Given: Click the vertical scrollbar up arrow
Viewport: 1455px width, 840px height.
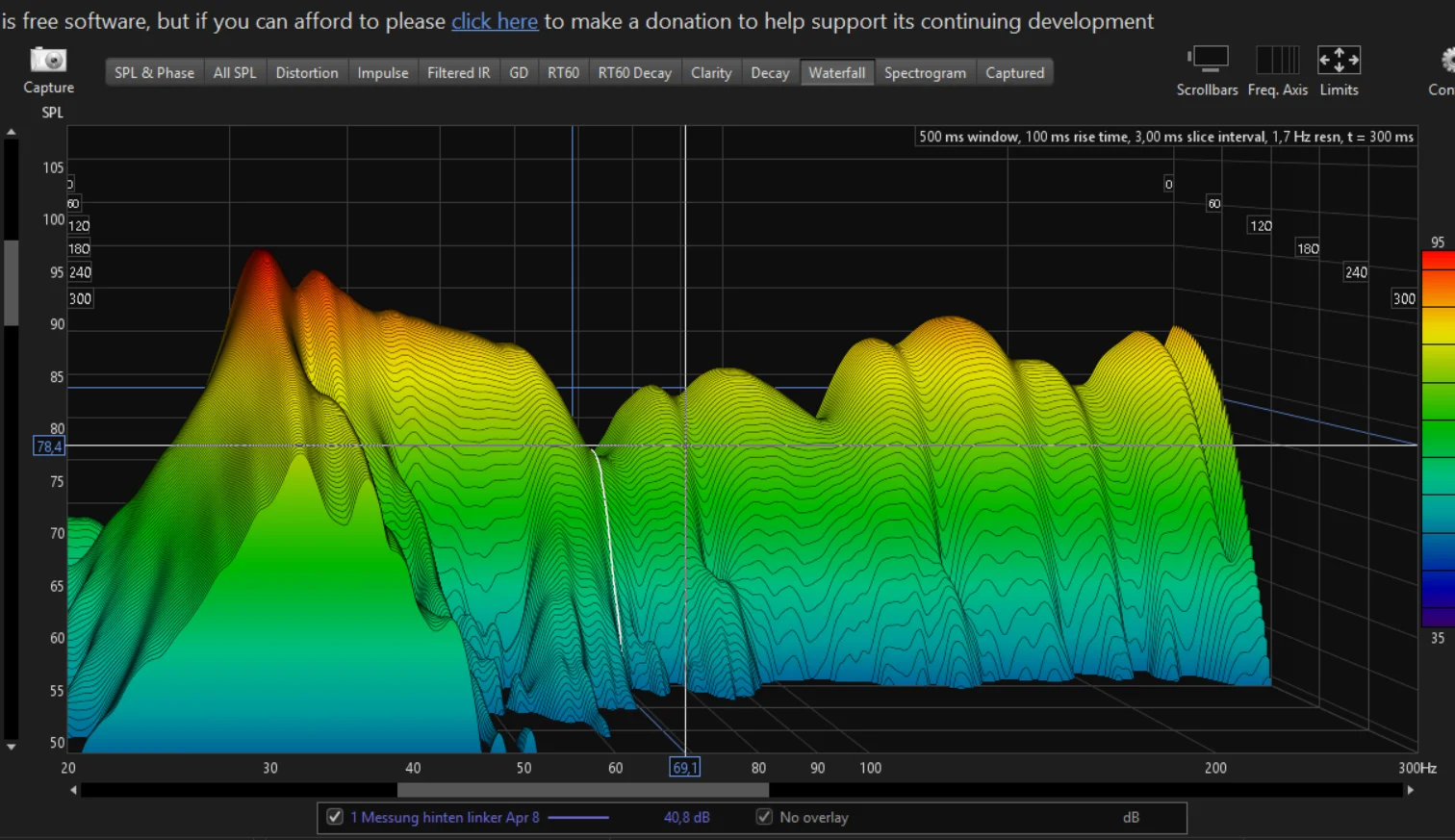Looking at the screenshot, I should (x=11, y=132).
